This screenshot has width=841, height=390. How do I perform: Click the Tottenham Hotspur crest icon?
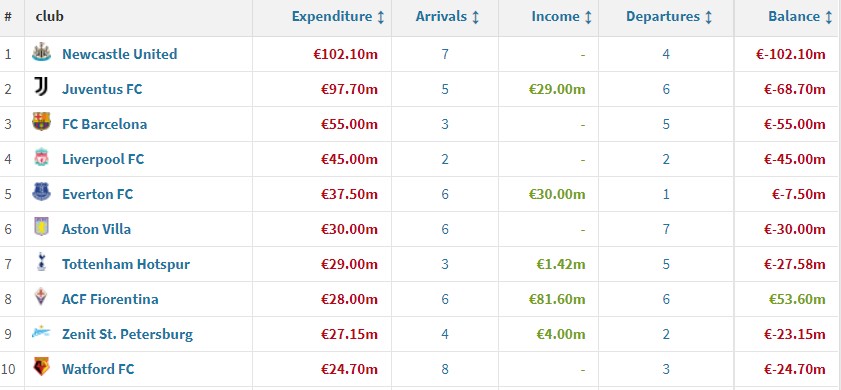click(41, 262)
